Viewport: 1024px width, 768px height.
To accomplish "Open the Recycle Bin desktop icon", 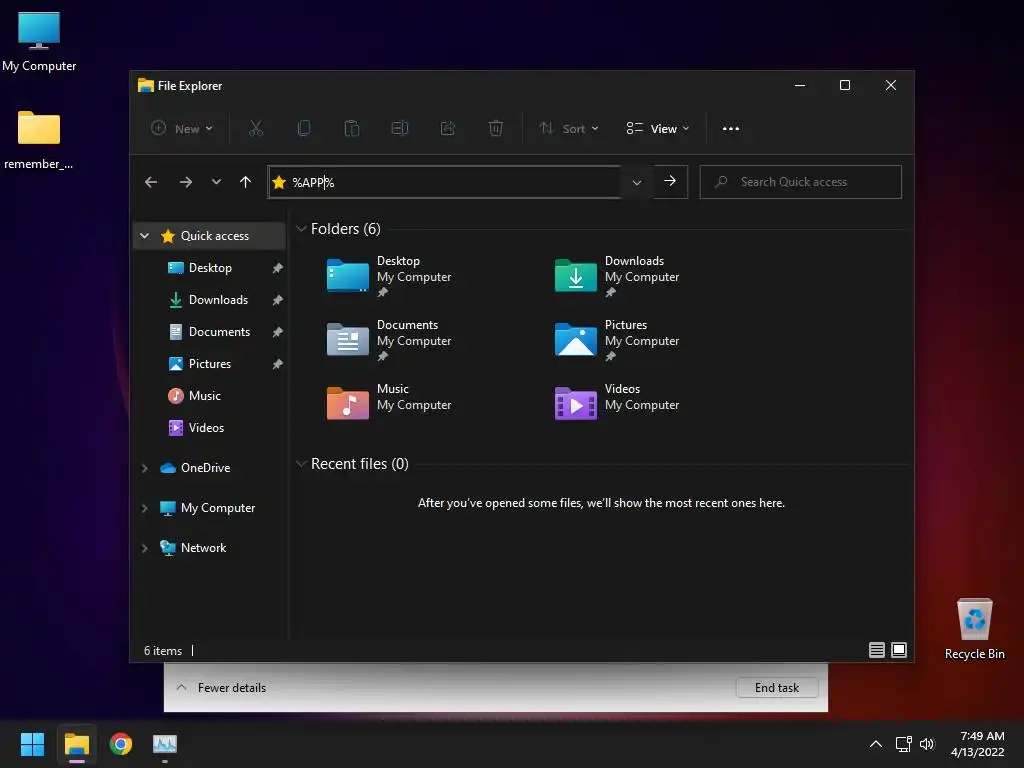I will [x=974, y=628].
